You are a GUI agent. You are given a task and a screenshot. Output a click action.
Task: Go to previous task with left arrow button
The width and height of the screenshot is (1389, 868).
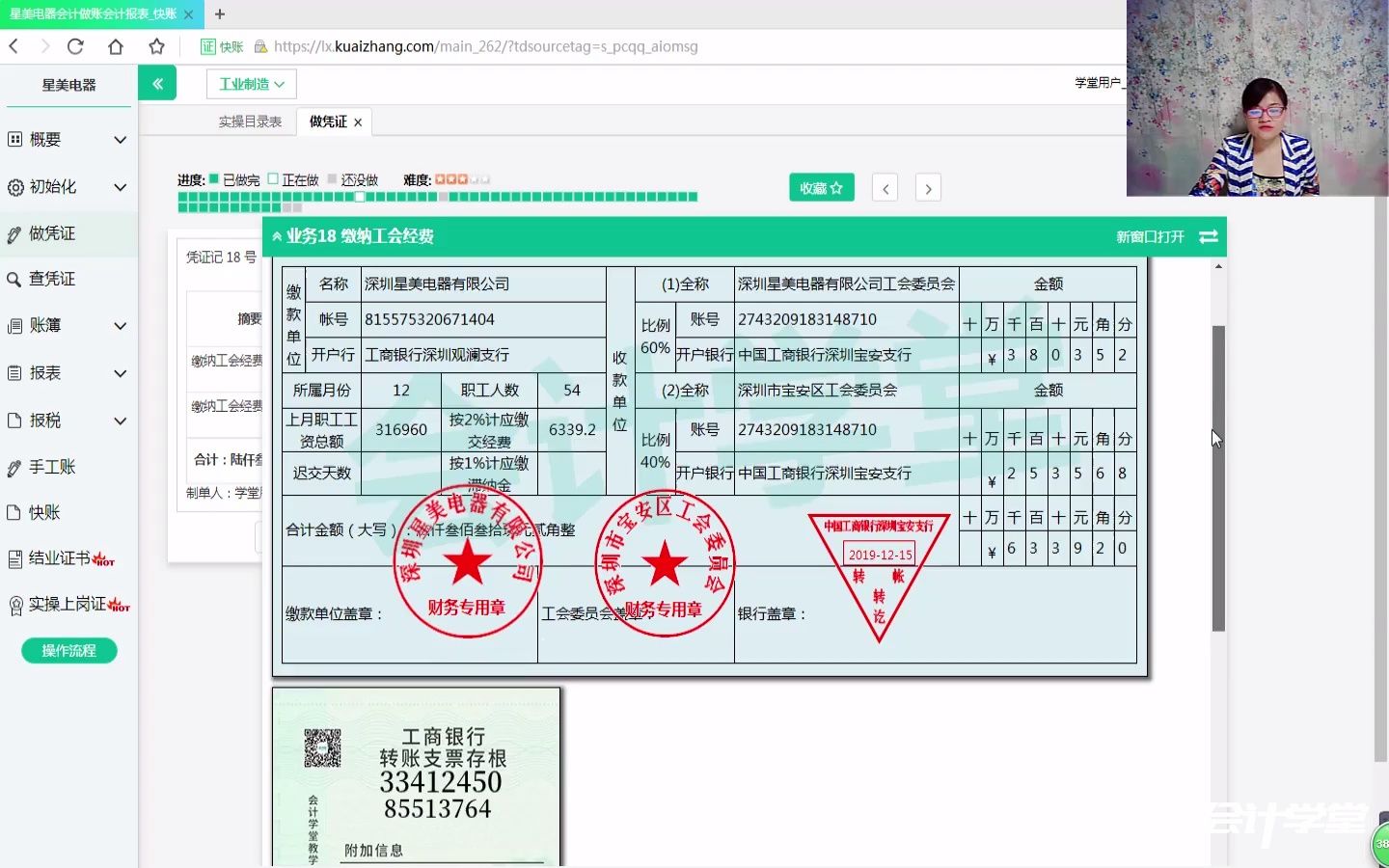pos(885,188)
